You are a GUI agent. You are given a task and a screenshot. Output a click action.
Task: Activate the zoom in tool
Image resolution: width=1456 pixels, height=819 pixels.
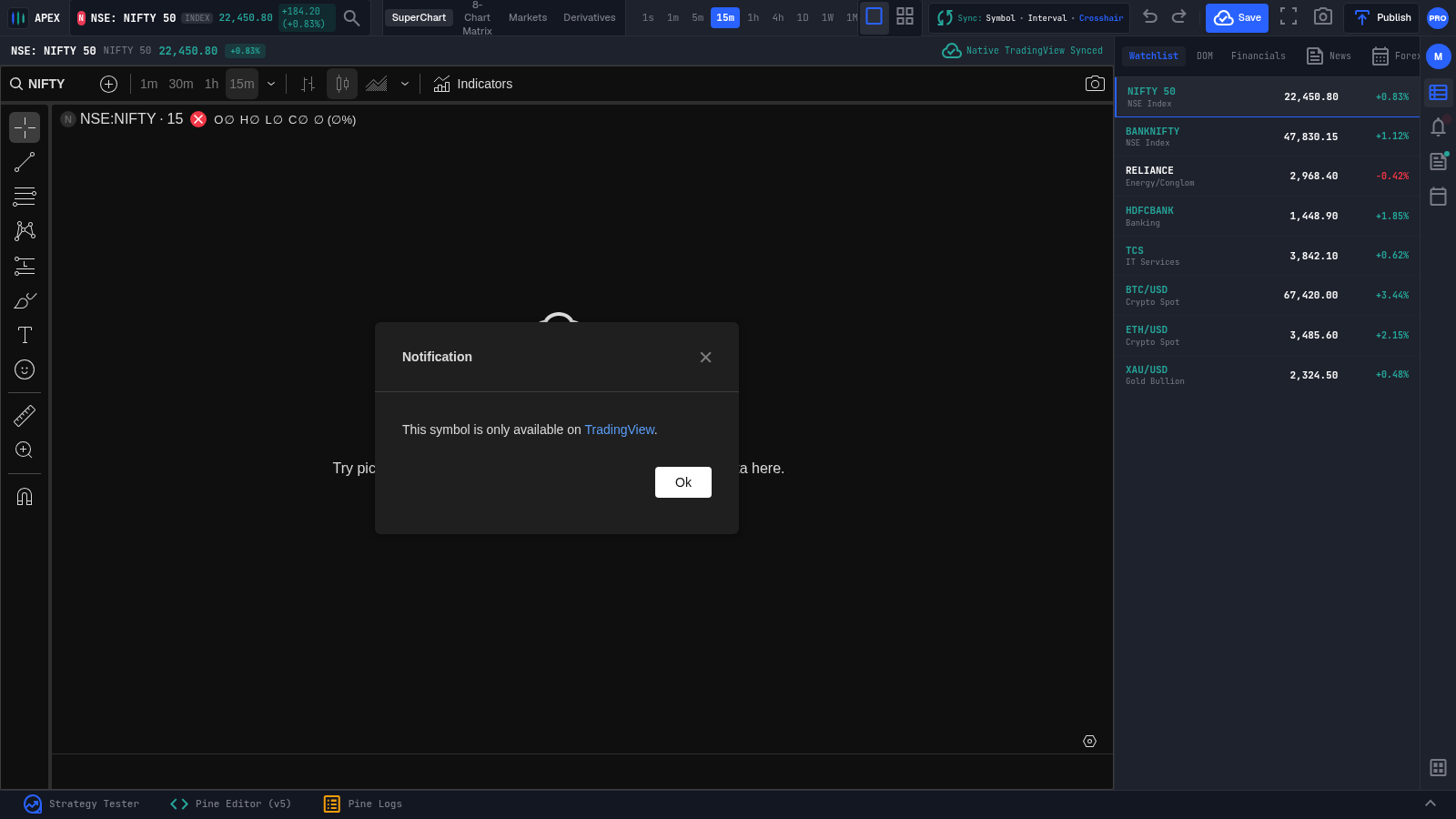(25, 450)
